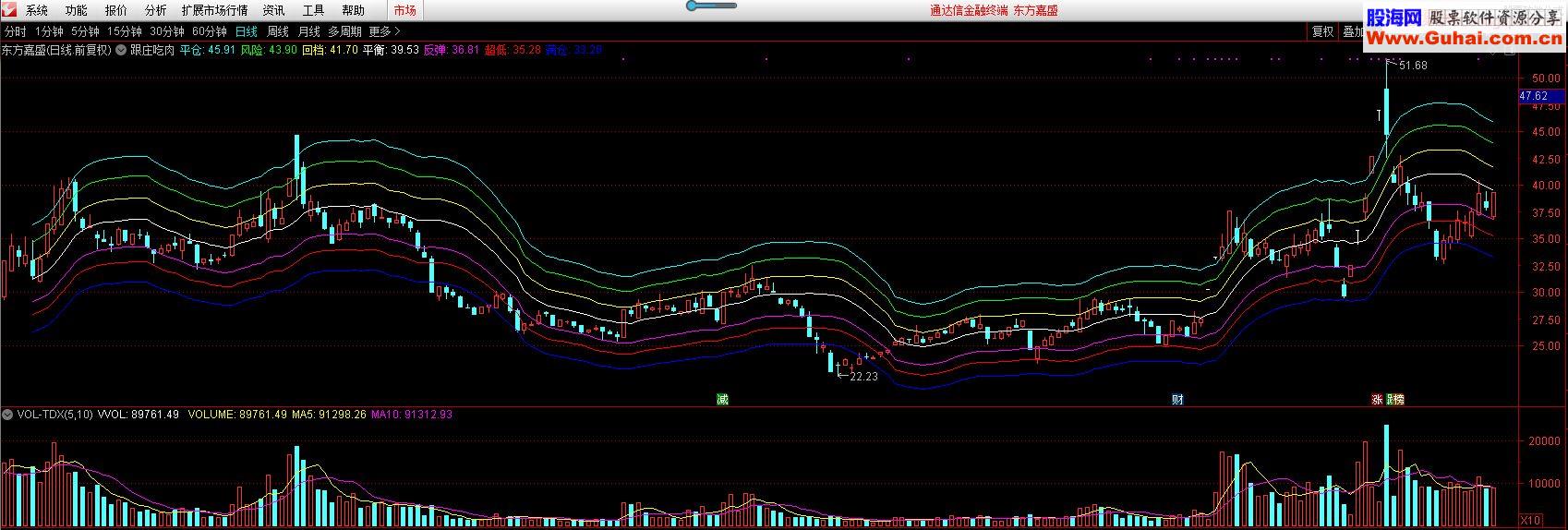The height and width of the screenshot is (530, 1568).
Task: Open the 功能 menu
Action: (x=77, y=11)
